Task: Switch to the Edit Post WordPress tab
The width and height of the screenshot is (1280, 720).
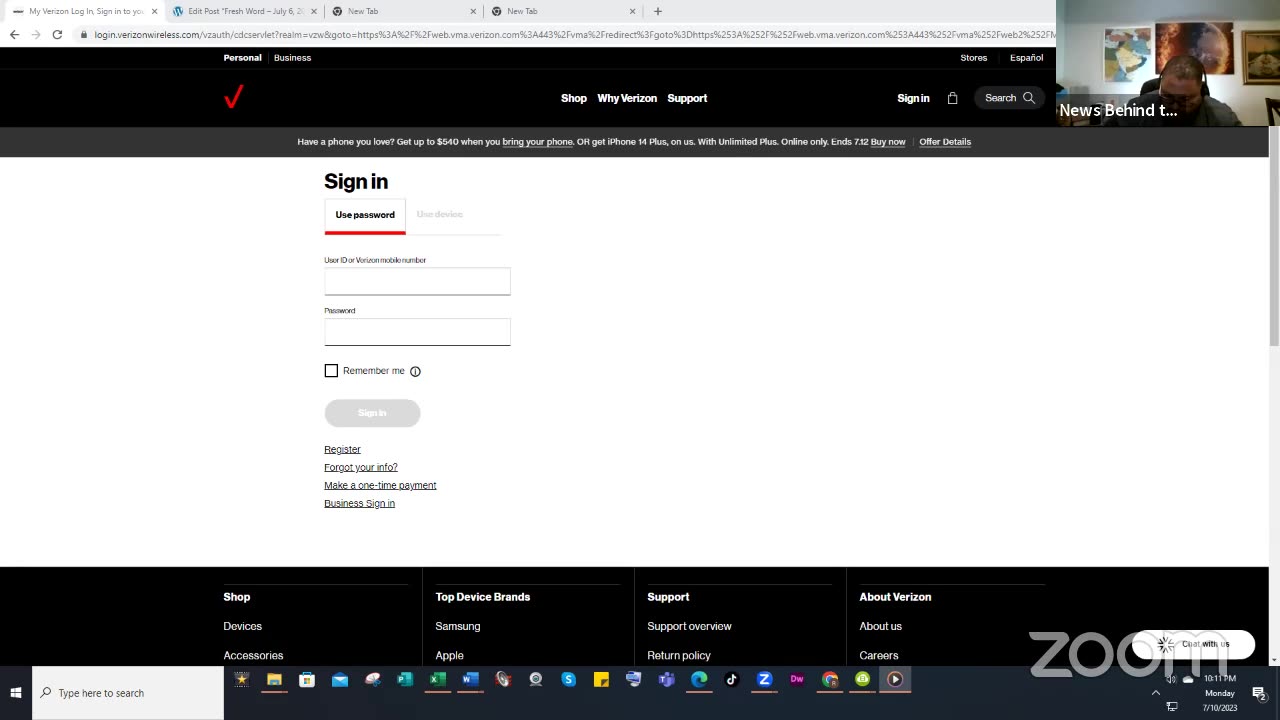Action: [x=245, y=11]
